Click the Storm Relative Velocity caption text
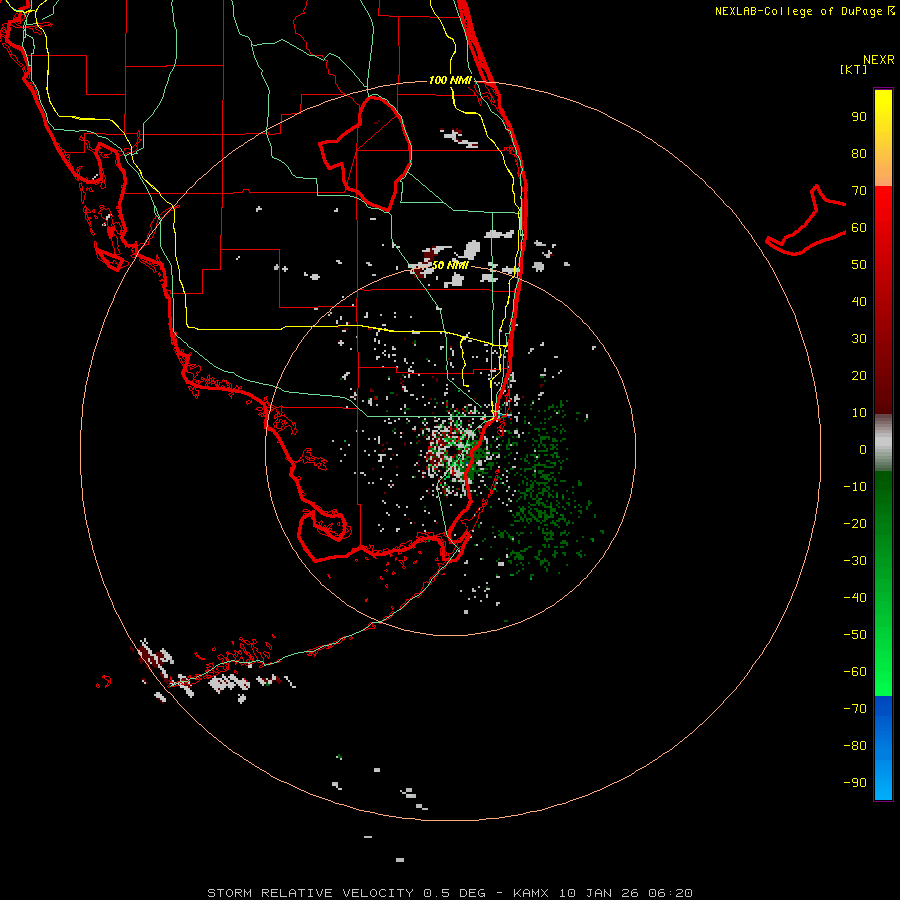 pos(450,893)
